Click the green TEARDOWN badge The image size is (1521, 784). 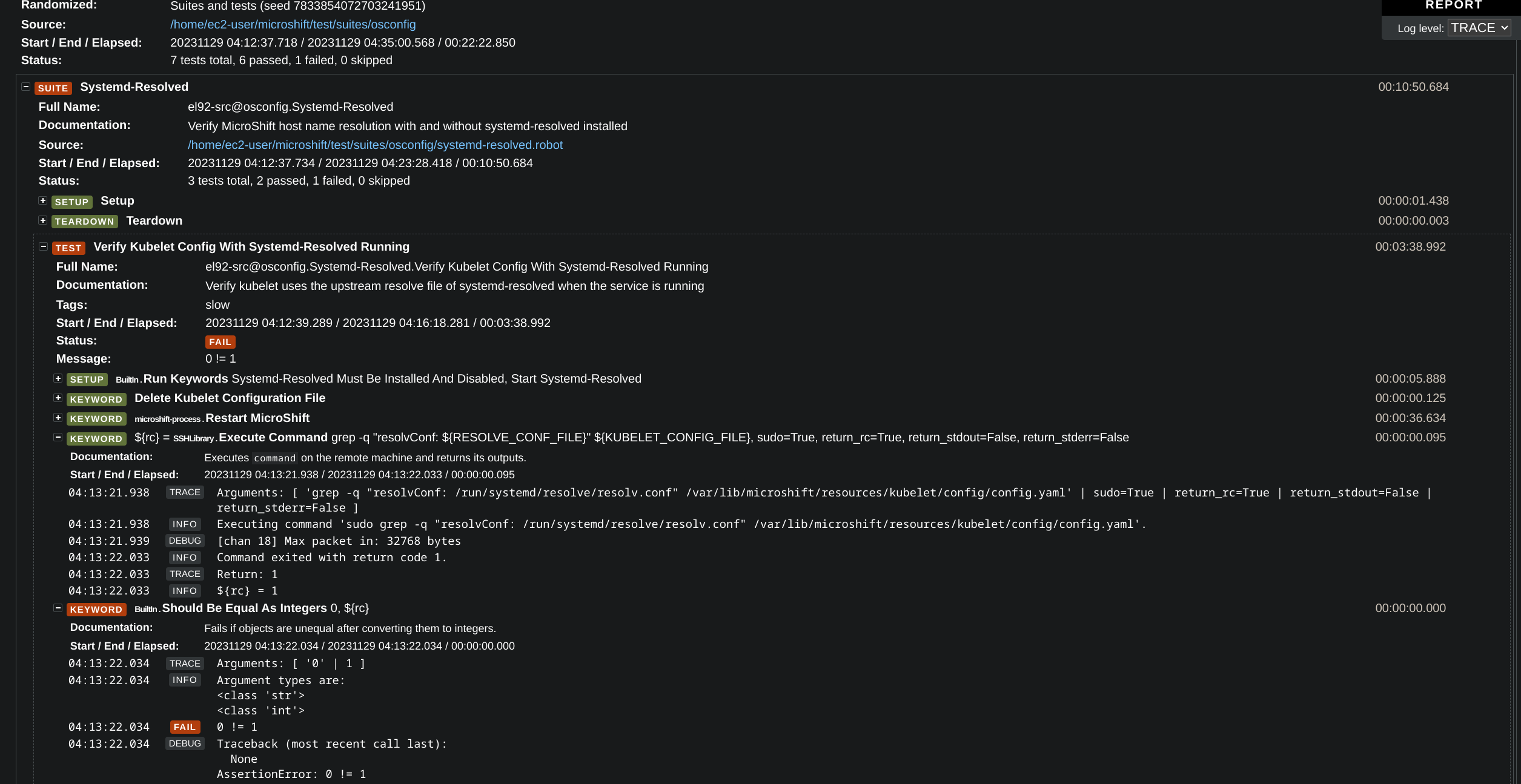point(84,222)
